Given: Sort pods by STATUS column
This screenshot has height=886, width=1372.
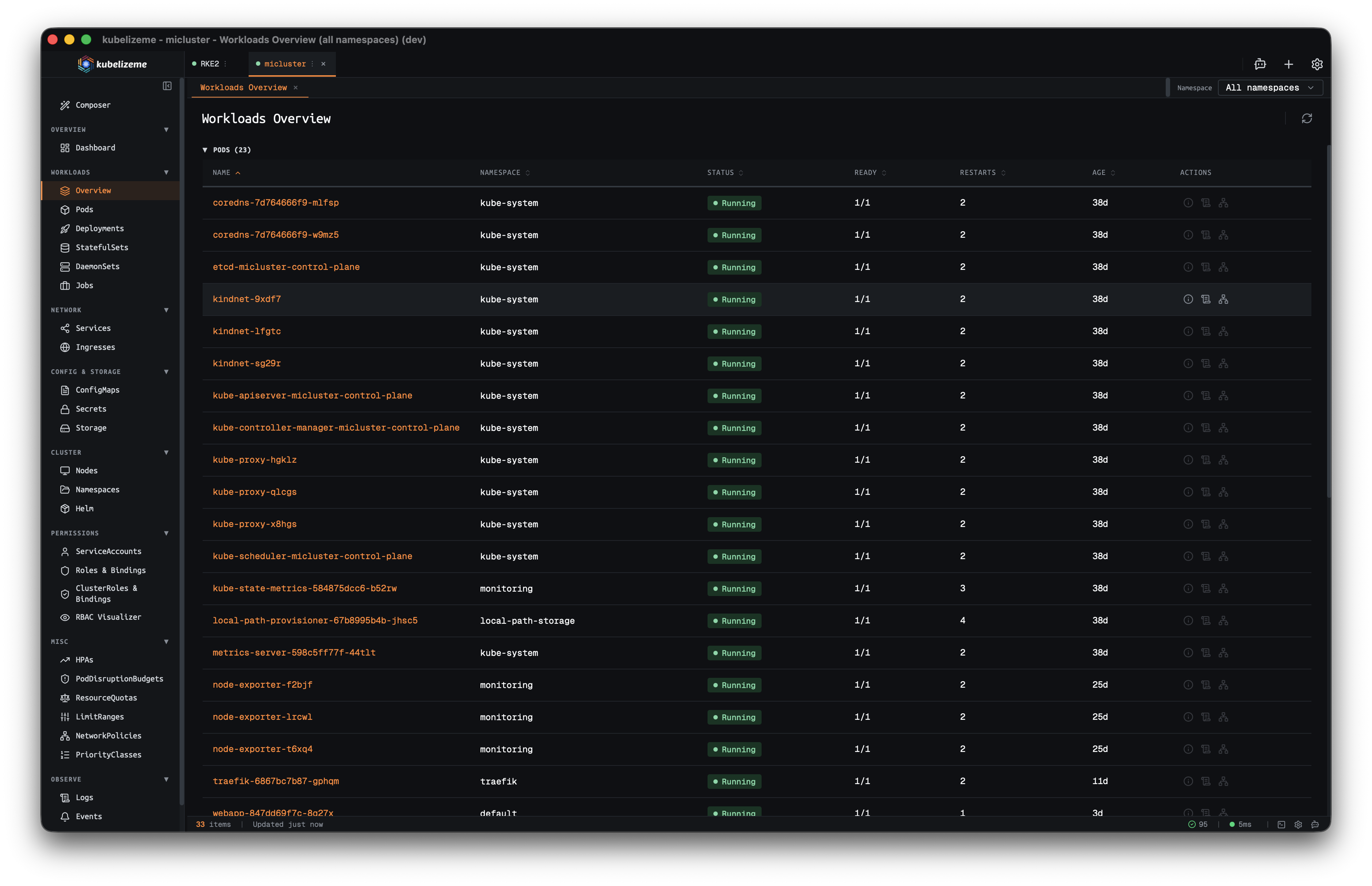Looking at the screenshot, I should (x=725, y=173).
